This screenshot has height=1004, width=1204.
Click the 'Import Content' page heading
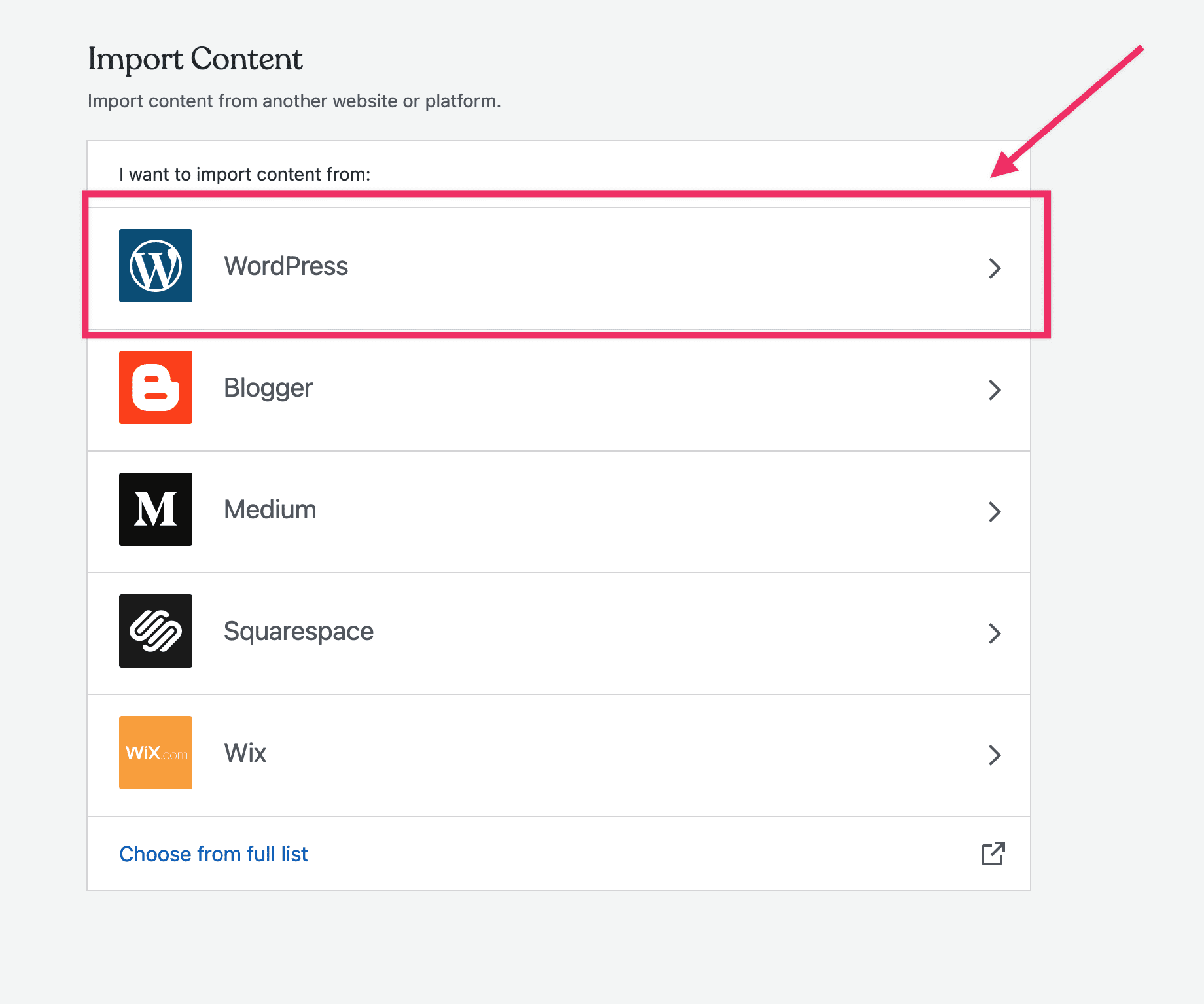[195, 59]
